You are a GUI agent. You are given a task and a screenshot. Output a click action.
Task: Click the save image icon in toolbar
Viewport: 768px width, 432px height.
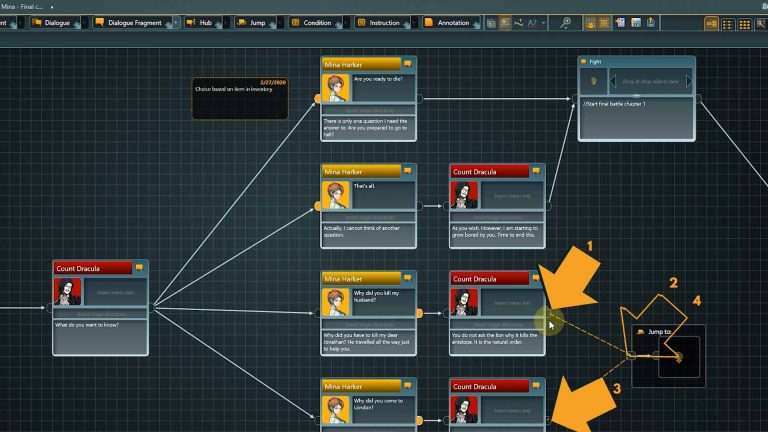[x=636, y=23]
